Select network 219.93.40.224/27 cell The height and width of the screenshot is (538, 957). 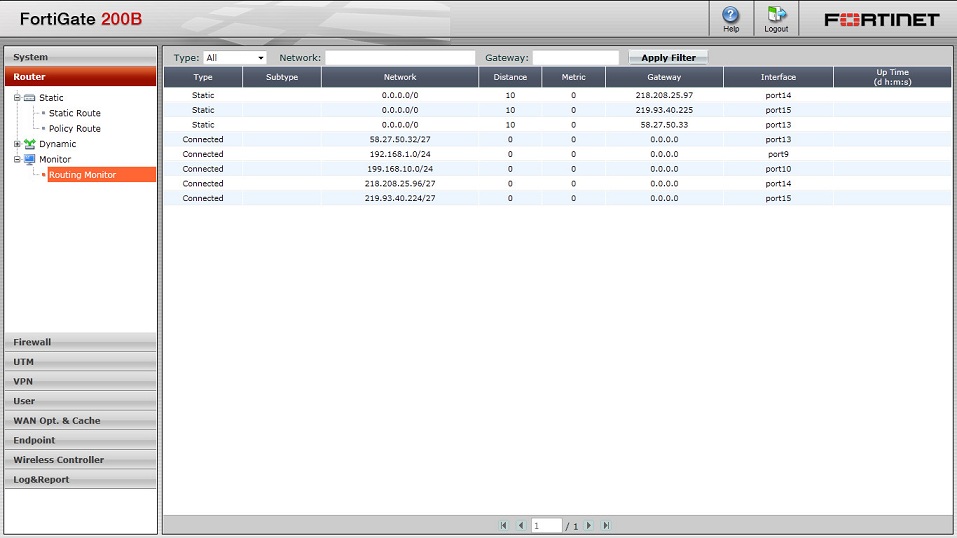pos(400,198)
